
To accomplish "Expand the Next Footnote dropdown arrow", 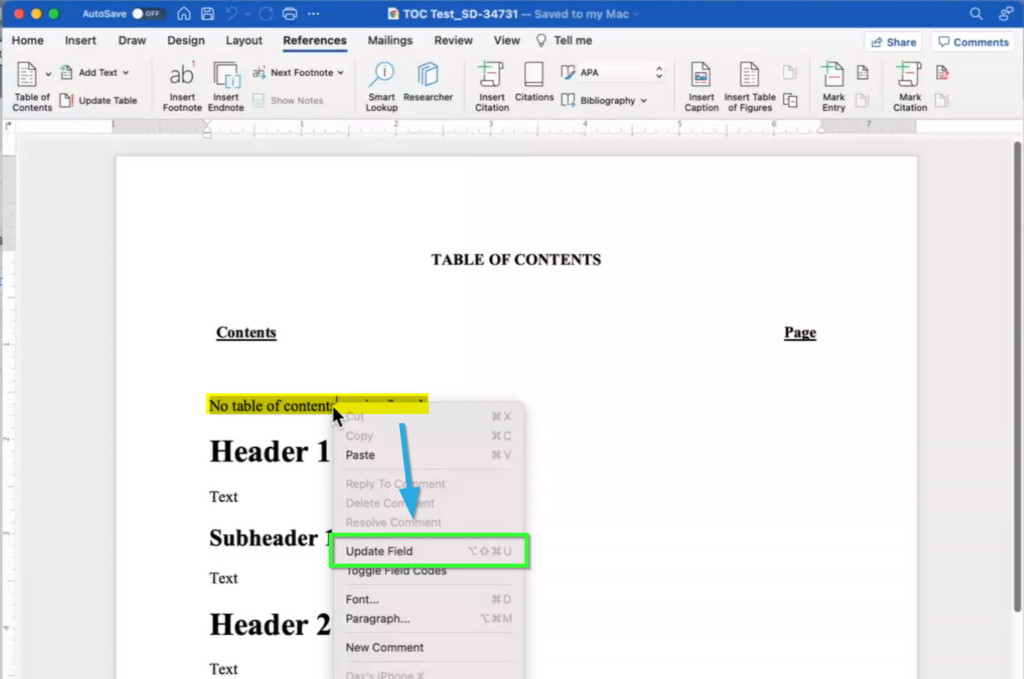I will click(340, 73).
